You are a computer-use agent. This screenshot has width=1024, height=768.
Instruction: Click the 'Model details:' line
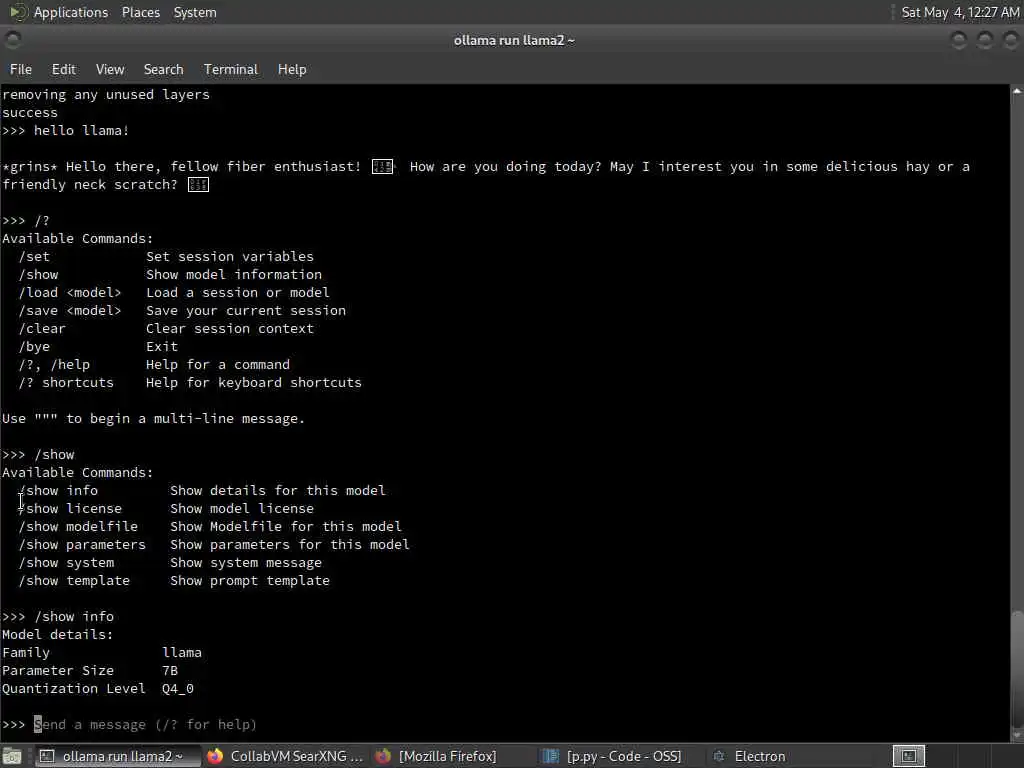click(x=57, y=635)
